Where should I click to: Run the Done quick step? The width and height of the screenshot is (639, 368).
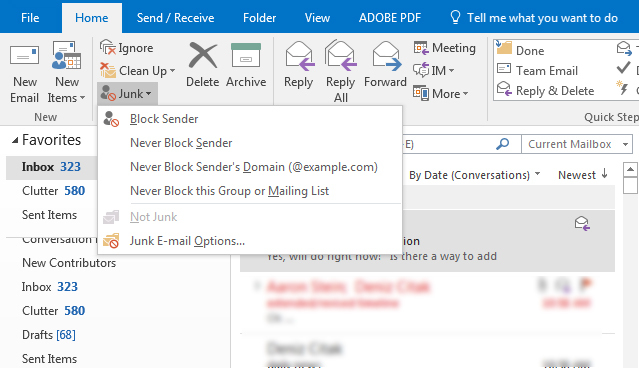point(520,51)
